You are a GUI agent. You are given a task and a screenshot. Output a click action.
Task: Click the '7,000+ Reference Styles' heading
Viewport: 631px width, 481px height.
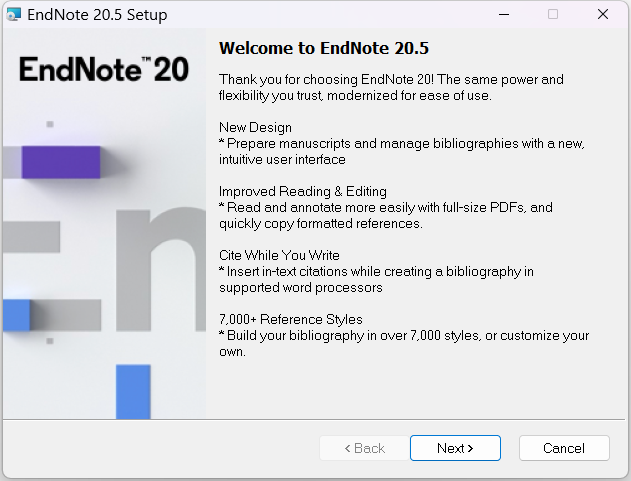(x=290, y=320)
